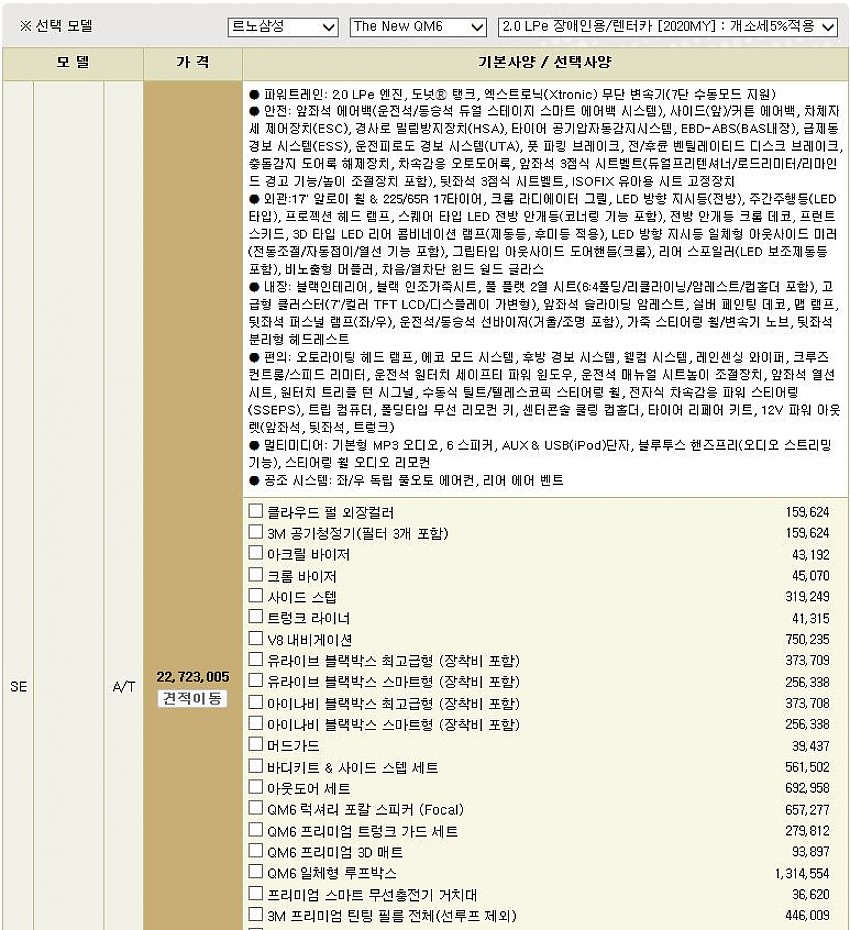Screen dimensions: 850x930
Task: Check 3M 프리미엄 틴팅 필름 option
Action: click(x=255, y=914)
